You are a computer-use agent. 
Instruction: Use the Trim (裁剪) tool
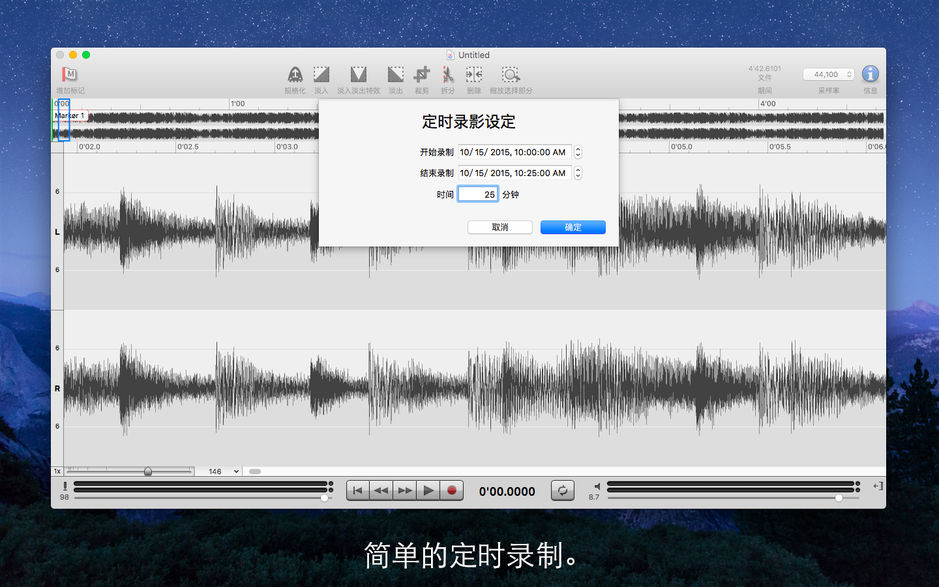pyautogui.click(x=421, y=75)
